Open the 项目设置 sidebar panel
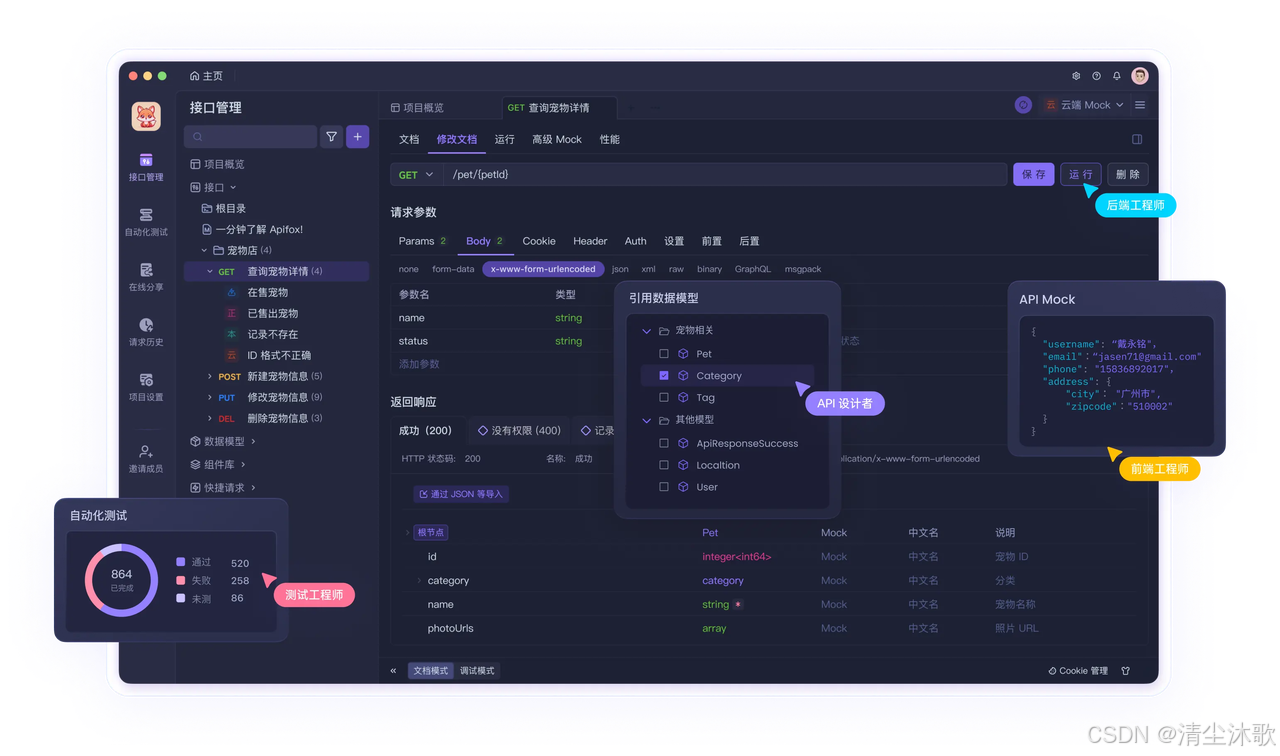Screen dimensions: 1280x756 click(x=146, y=388)
